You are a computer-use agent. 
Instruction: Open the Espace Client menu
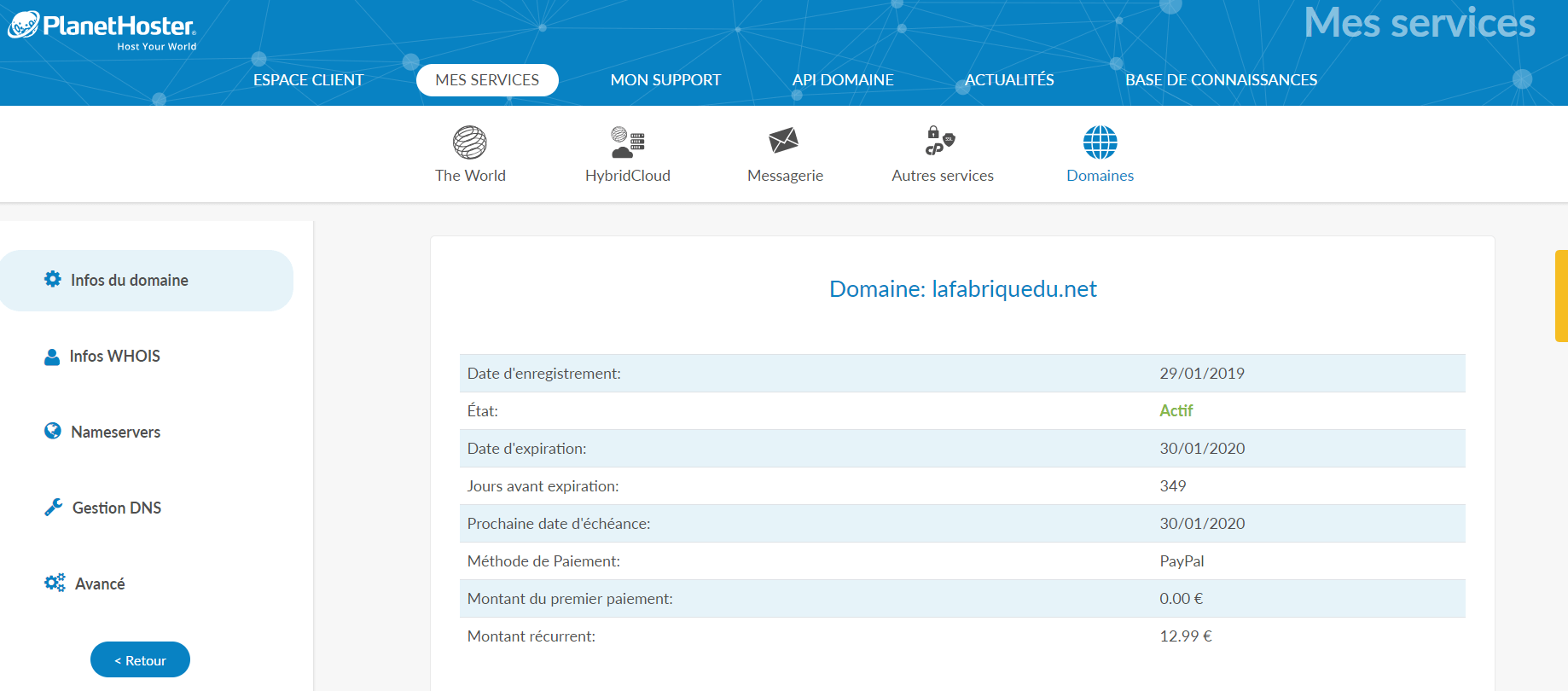point(308,80)
